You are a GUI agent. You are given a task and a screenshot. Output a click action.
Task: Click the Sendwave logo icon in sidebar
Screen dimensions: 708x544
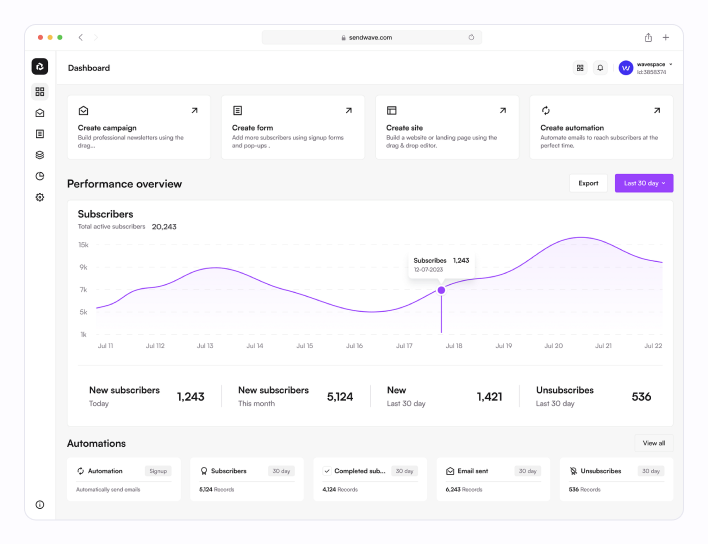(x=40, y=66)
